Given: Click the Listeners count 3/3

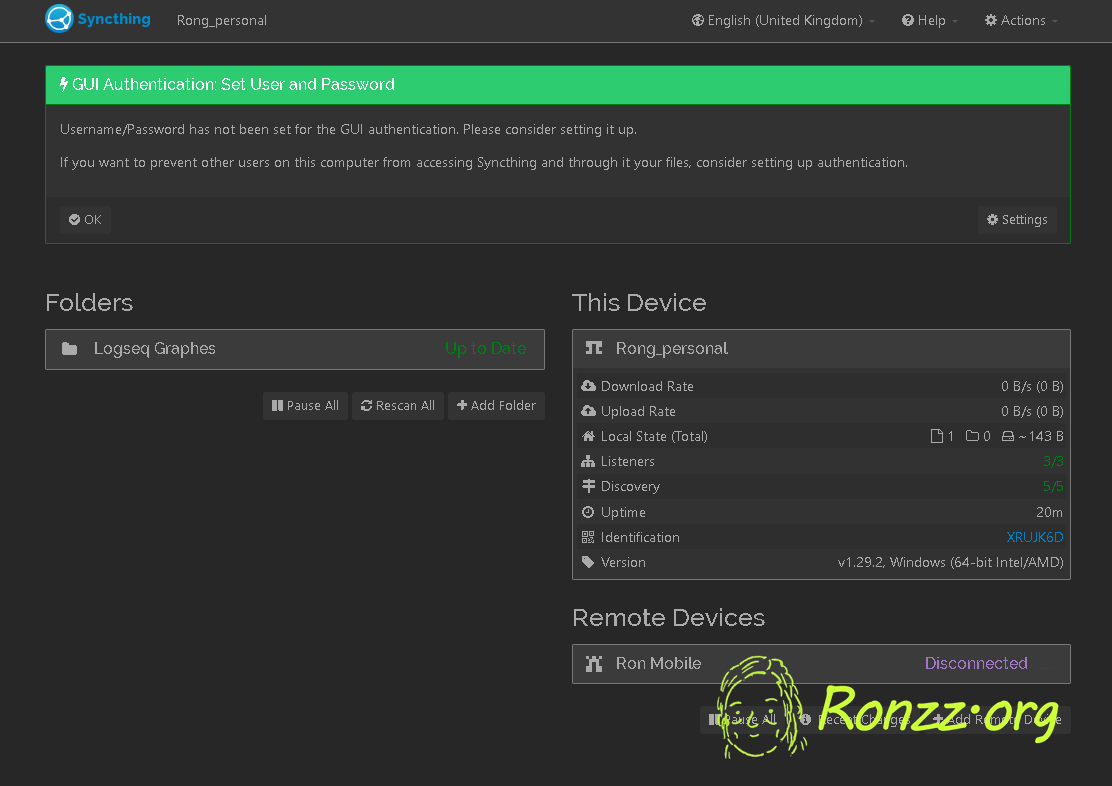Looking at the screenshot, I should [1053, 462].
